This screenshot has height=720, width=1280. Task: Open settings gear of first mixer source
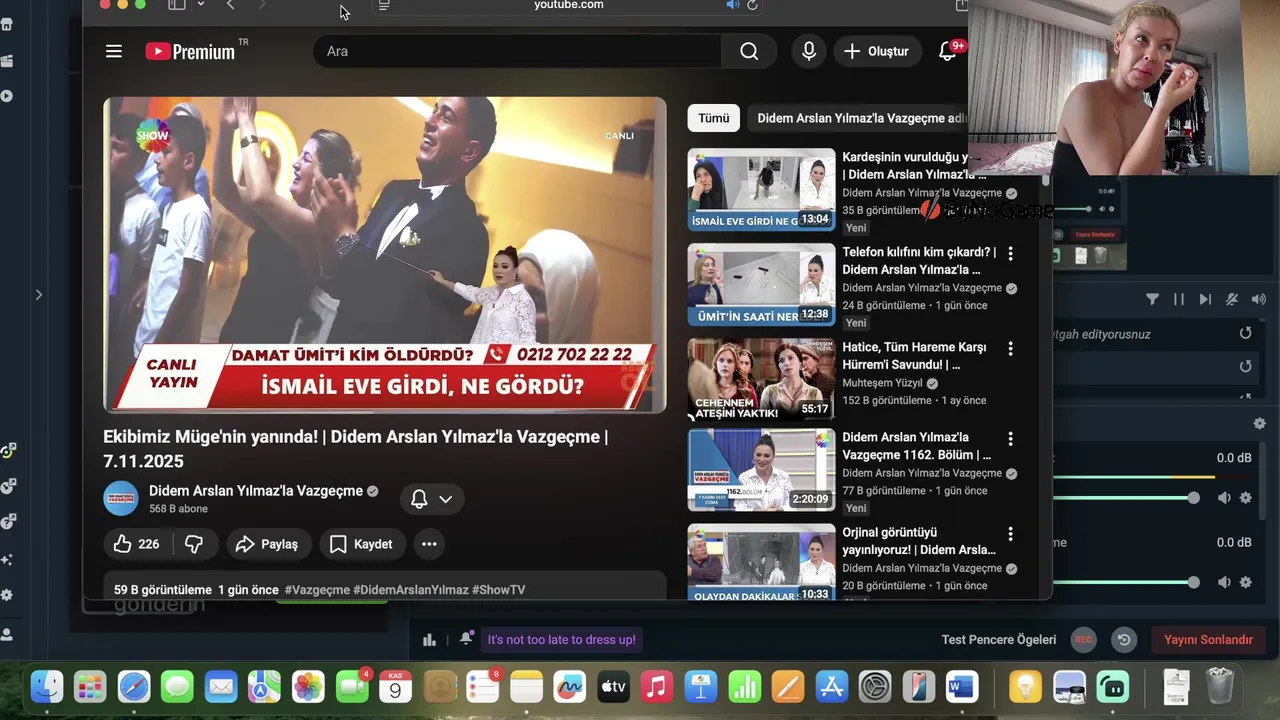(1246, 498)
